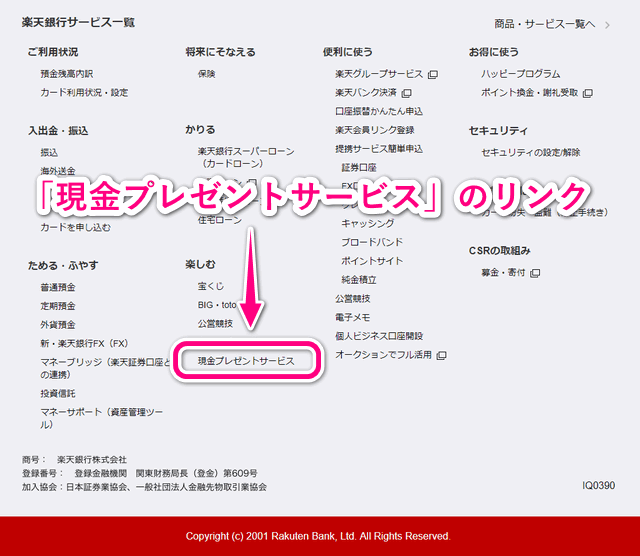Open セキュリティの設定/解除 link
This screenshot has width=640, height=556.
tap(531, 153)
